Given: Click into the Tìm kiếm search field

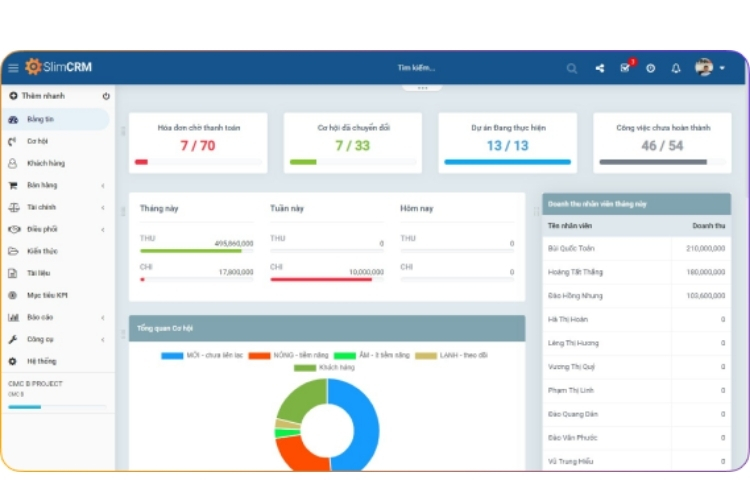Looking at the screenshot, I should coord(416,68).
